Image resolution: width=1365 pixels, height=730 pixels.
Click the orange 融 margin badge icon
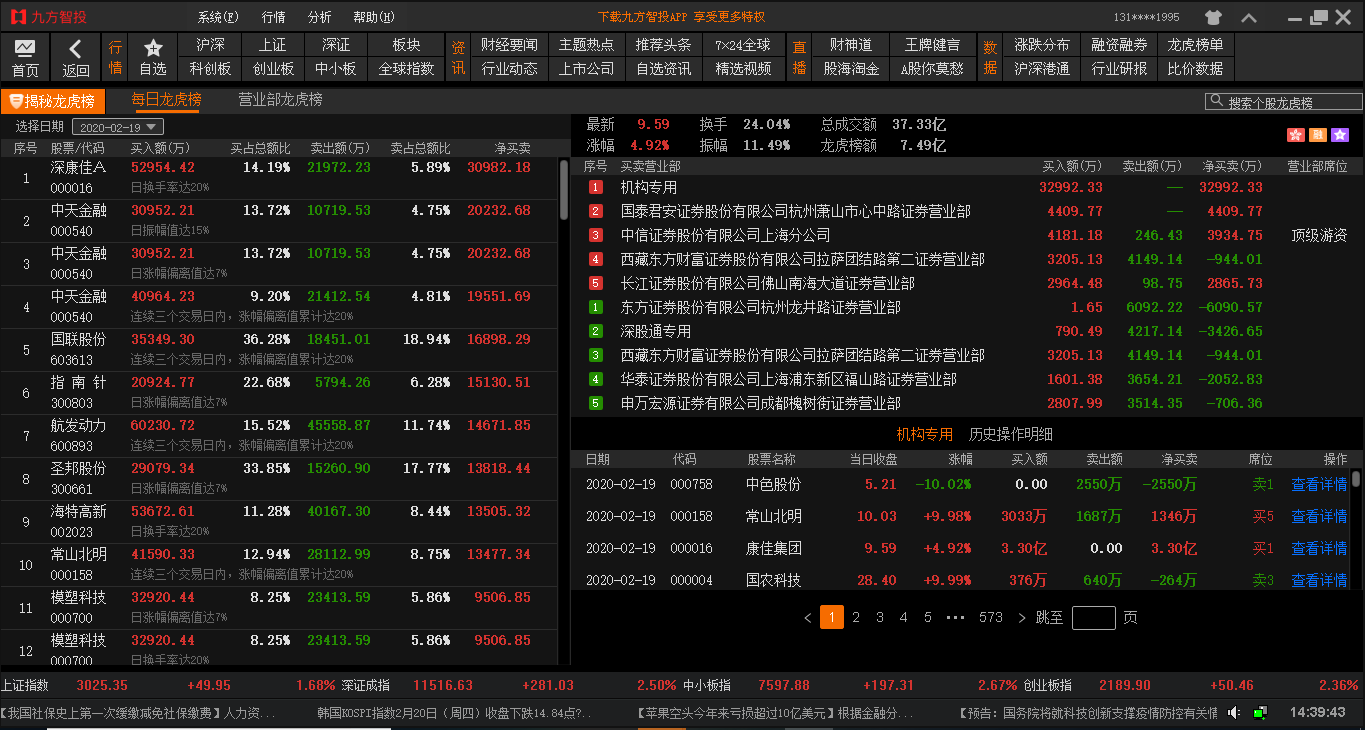[x=1318, y=135]
